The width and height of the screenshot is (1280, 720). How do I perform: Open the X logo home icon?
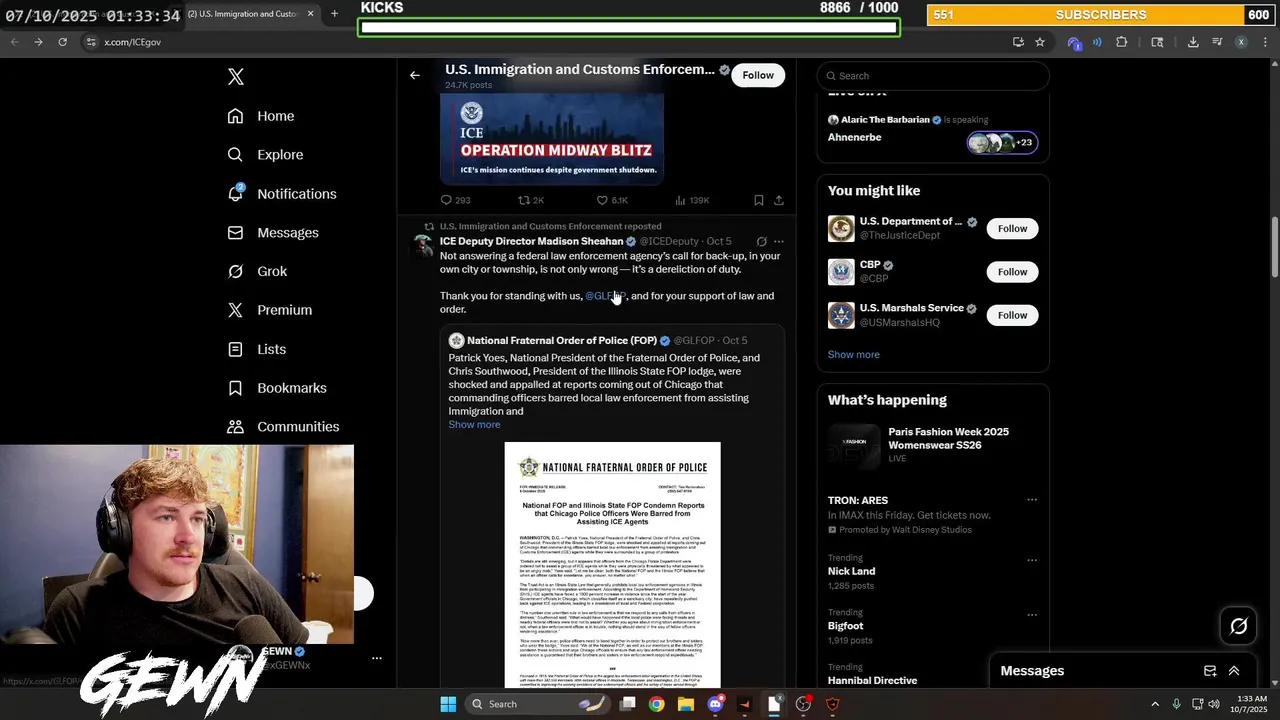pyautogui.click(x=236, y=77)
